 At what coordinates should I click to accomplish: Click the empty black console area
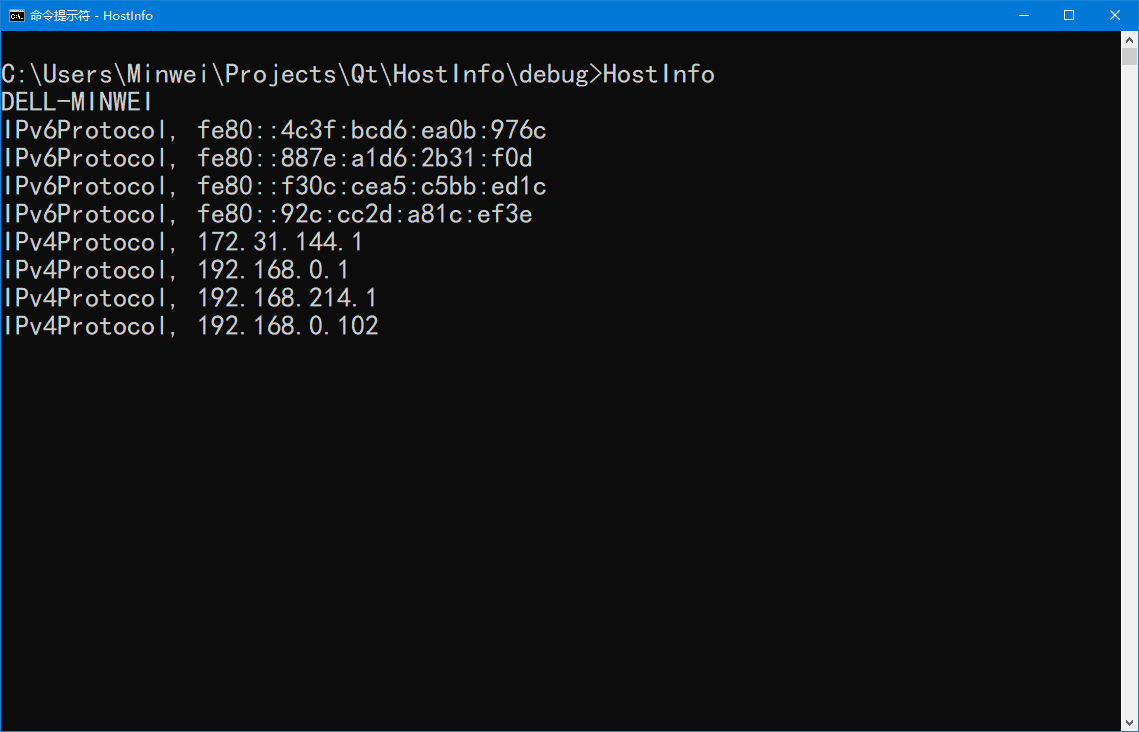pos(559,530)
